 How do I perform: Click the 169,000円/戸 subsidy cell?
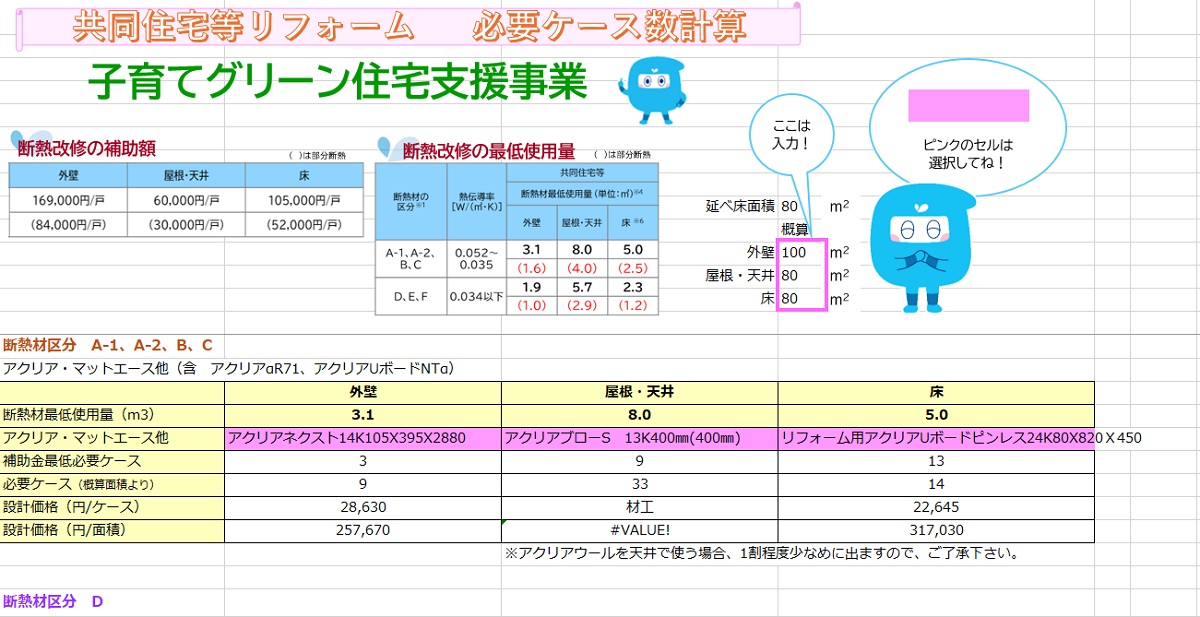tap(67, 200)
